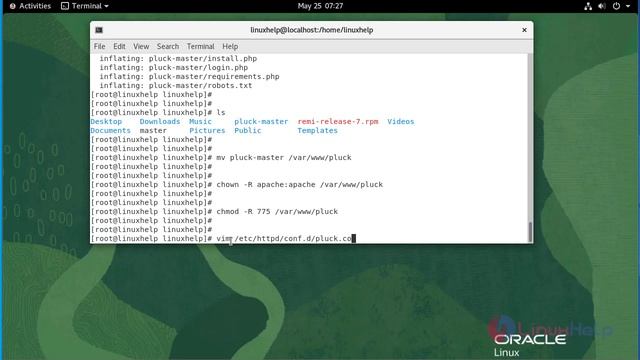Open the View menu

[x=141, y=47]
